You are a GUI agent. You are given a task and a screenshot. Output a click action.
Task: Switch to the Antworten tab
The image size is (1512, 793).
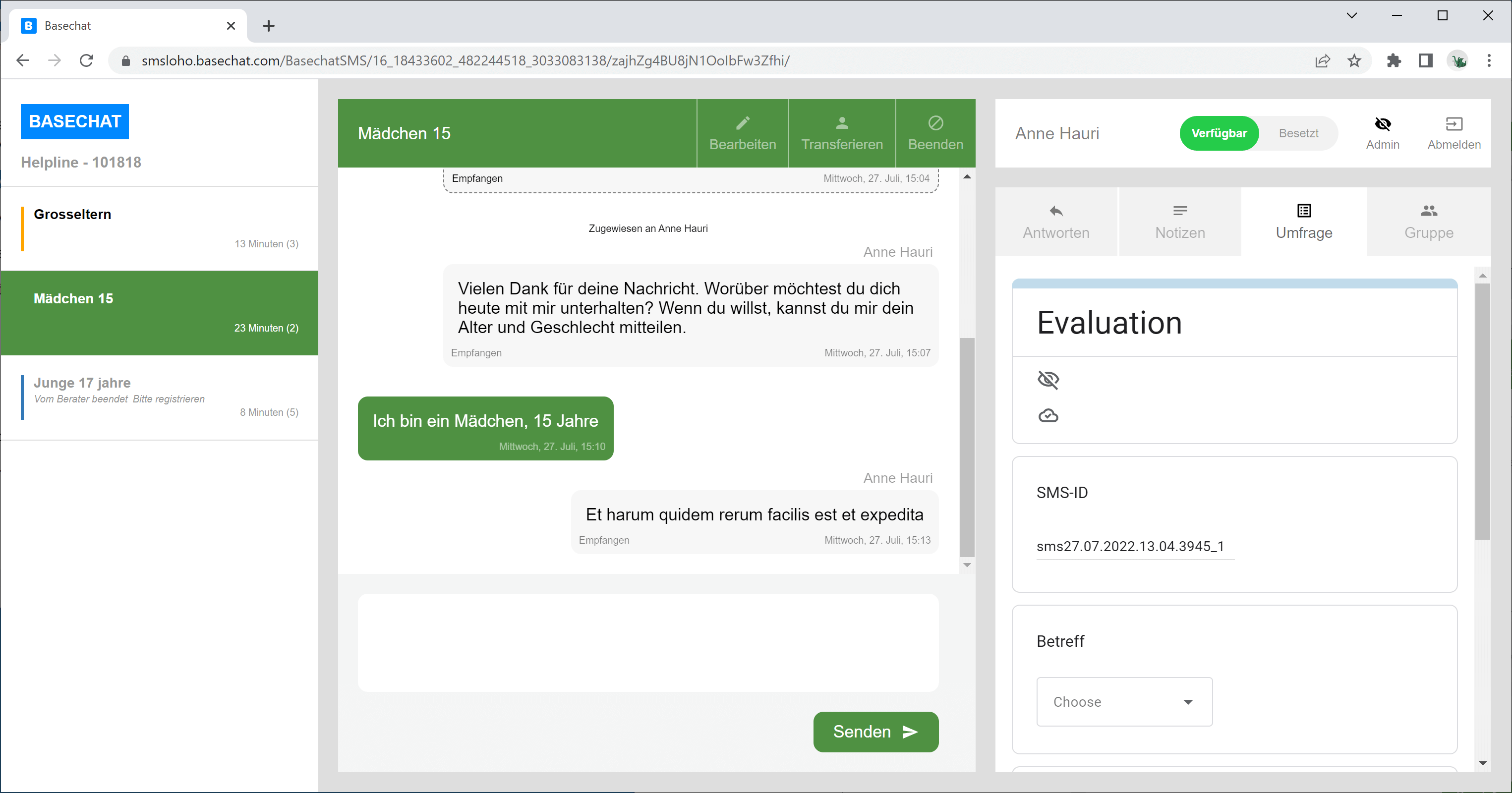pos(1055,222)
